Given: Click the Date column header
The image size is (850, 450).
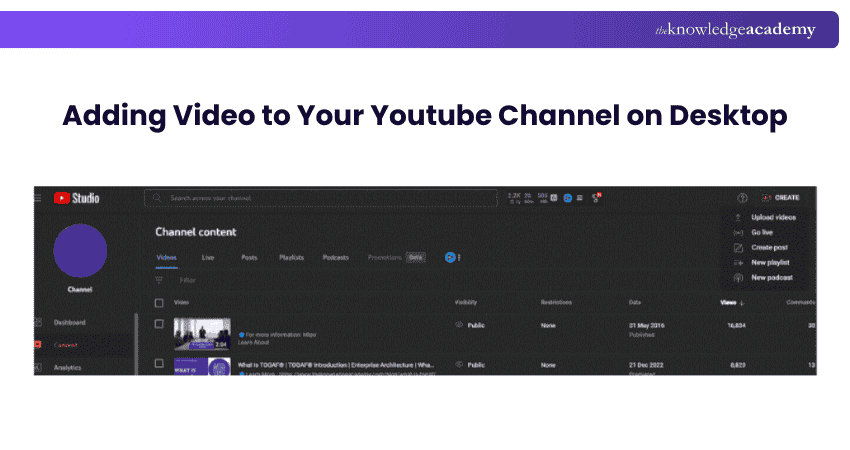Looking at the screenshot, I should coord(635,303).
